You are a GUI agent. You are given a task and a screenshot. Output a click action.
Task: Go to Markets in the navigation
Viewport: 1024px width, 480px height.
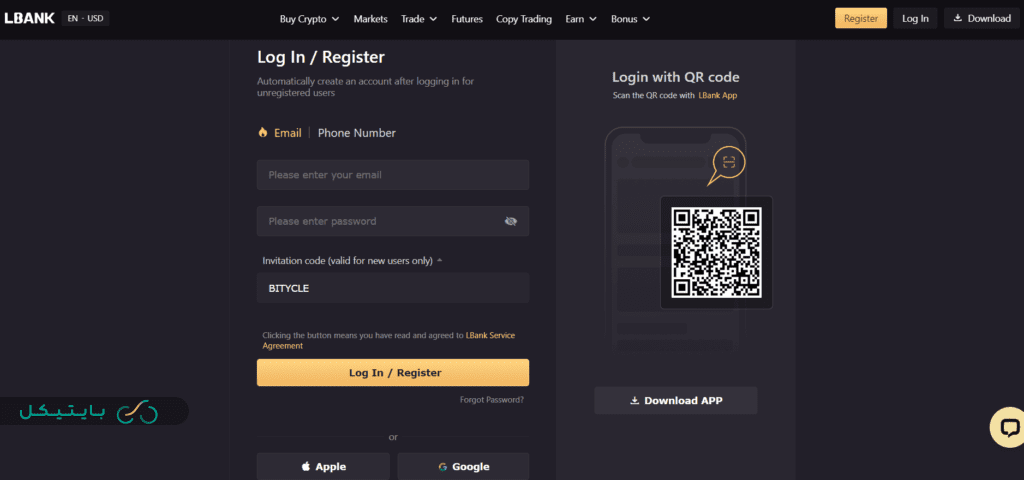click(370, 19)
